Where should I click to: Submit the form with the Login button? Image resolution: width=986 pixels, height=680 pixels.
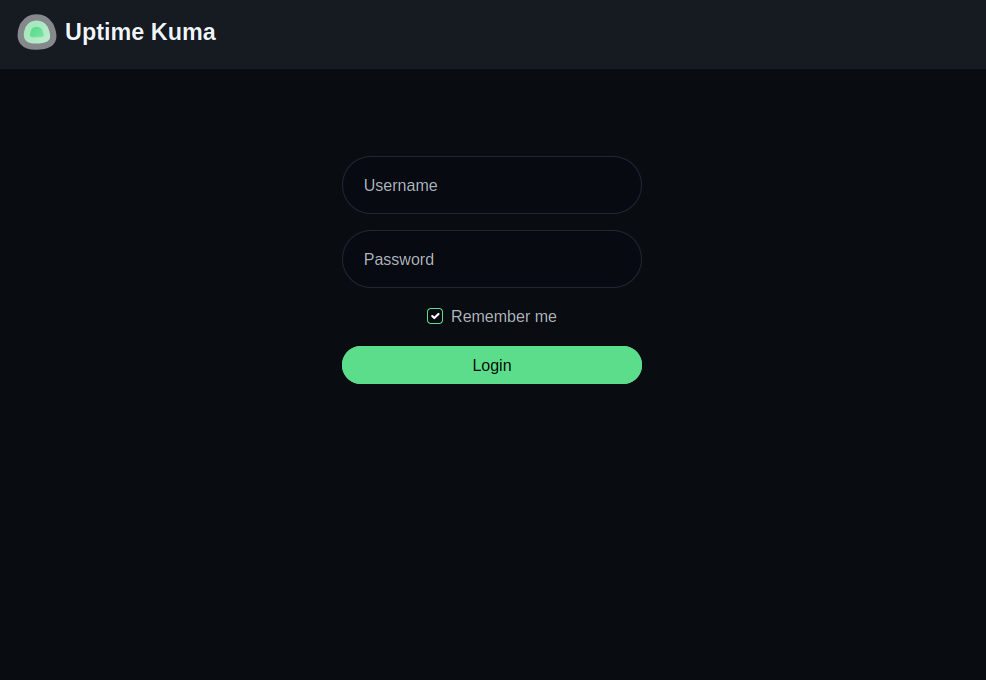point(491,365)
